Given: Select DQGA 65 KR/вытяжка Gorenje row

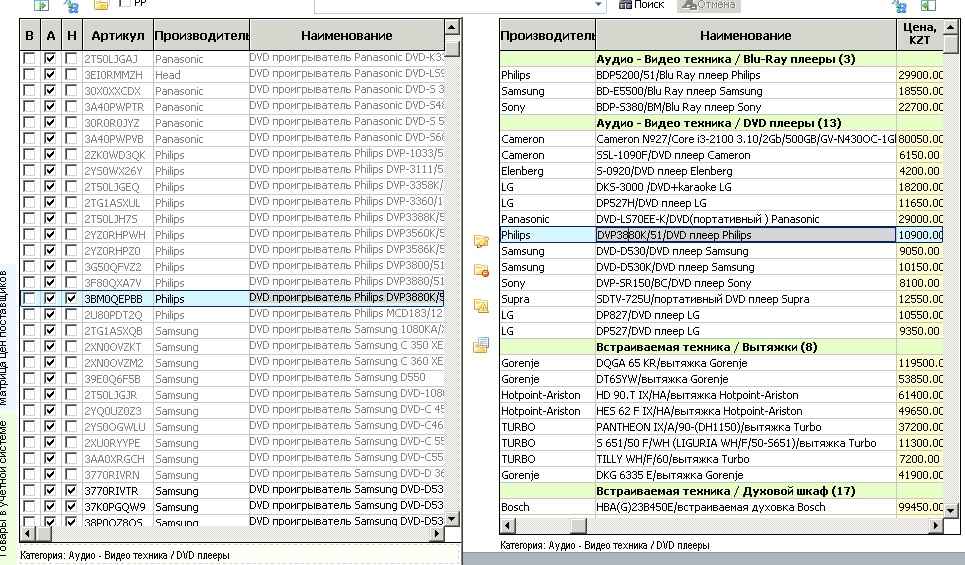Looking at the screenshot, I should click(x=721, y=363).
